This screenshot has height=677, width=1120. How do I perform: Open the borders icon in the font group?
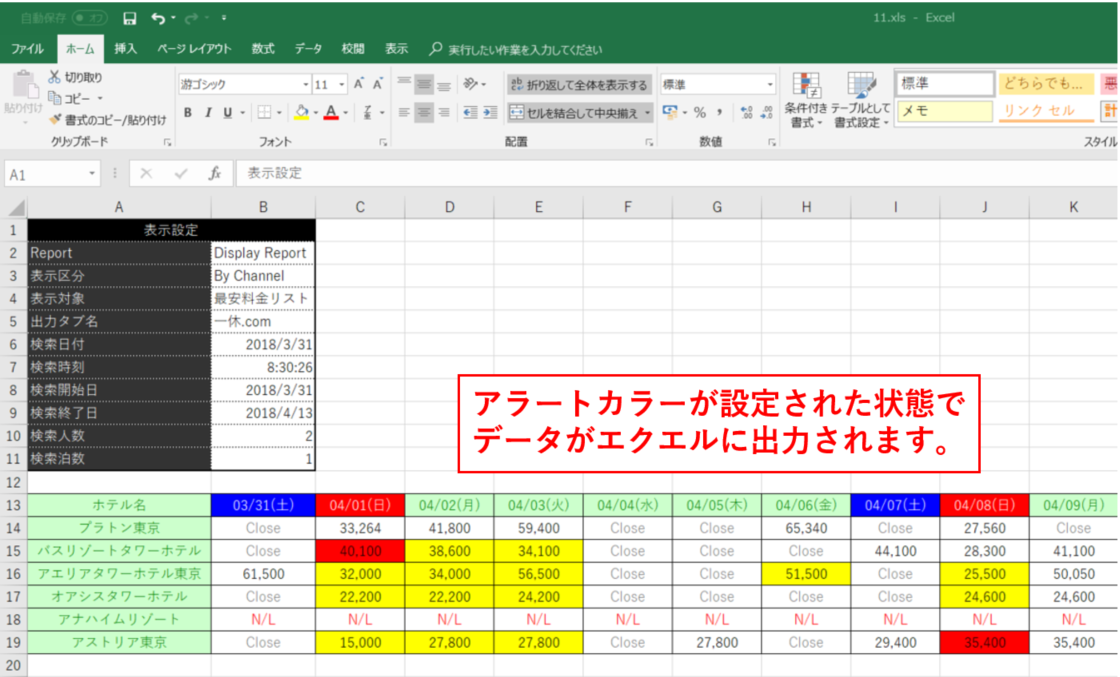click(264, 112)
